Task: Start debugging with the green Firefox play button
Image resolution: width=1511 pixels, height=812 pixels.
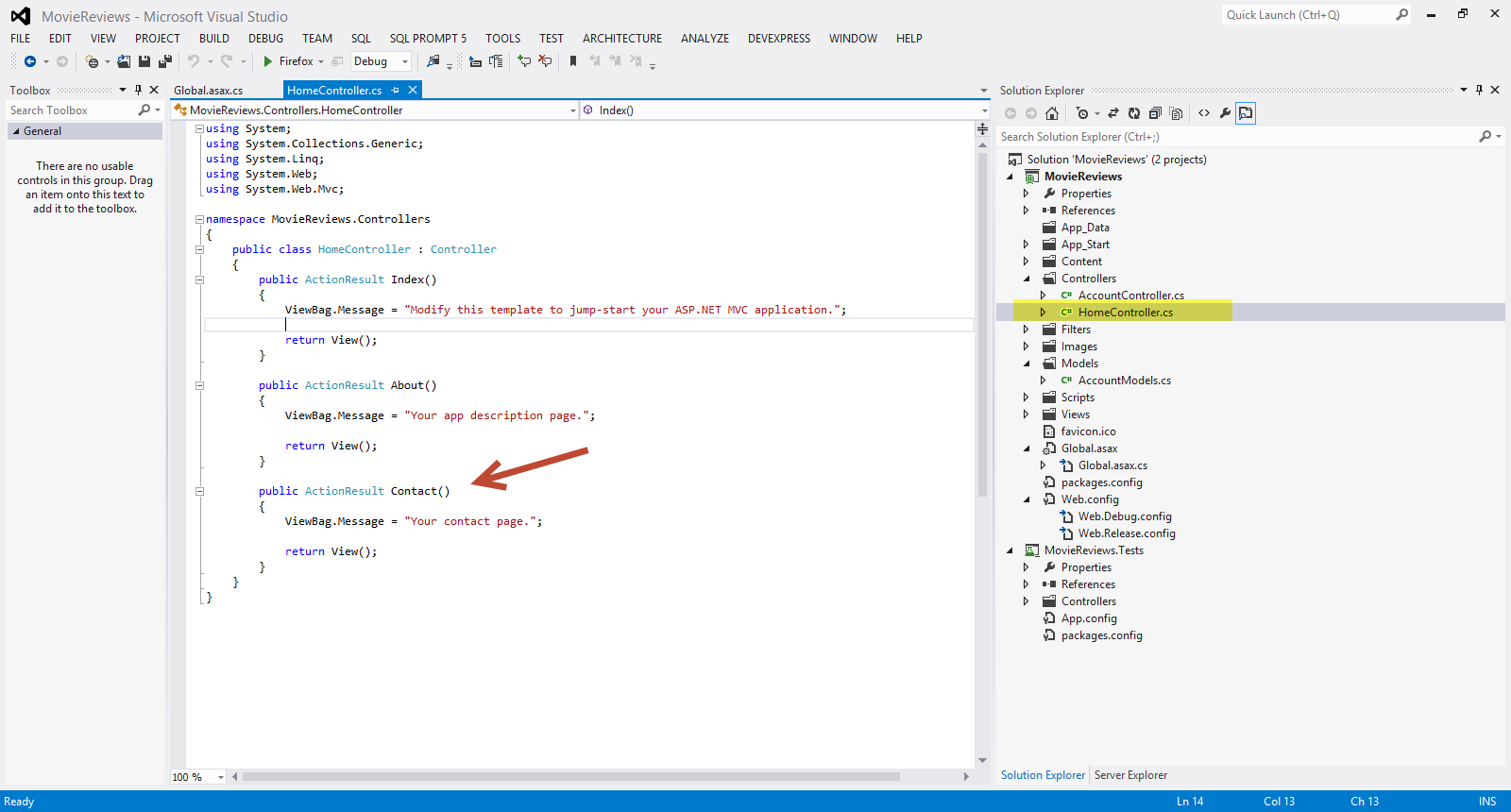Action: click(287, 61)
